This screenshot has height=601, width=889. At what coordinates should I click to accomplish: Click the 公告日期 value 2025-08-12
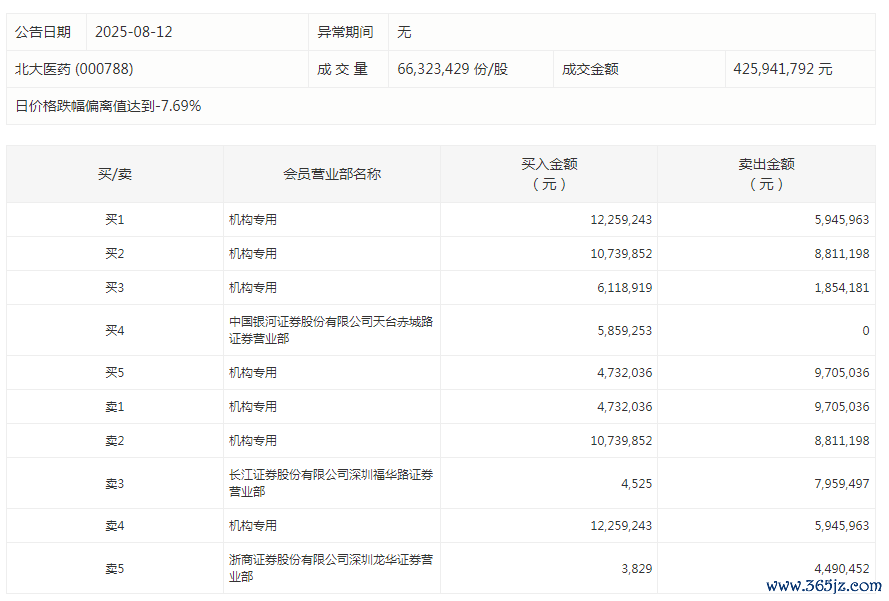click(x=133, y=32)
